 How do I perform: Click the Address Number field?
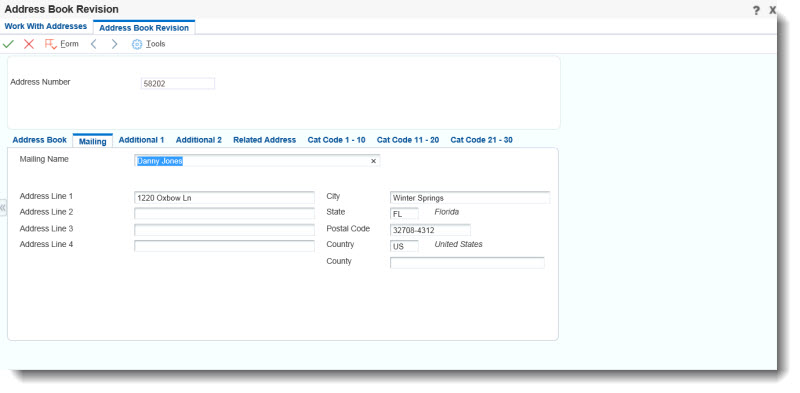point(178,84)
